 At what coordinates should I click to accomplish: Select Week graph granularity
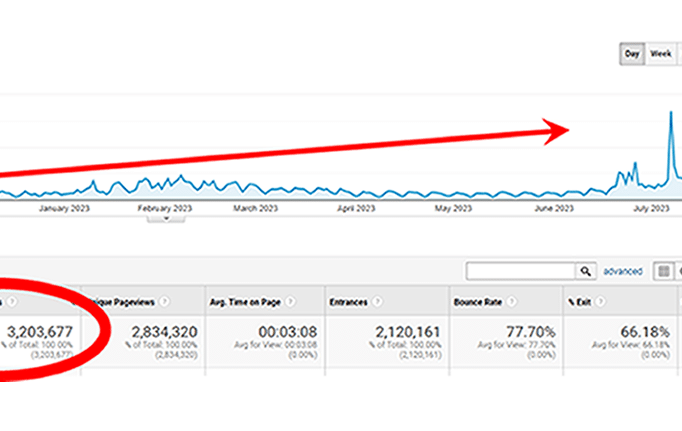(x=660, y=54)
